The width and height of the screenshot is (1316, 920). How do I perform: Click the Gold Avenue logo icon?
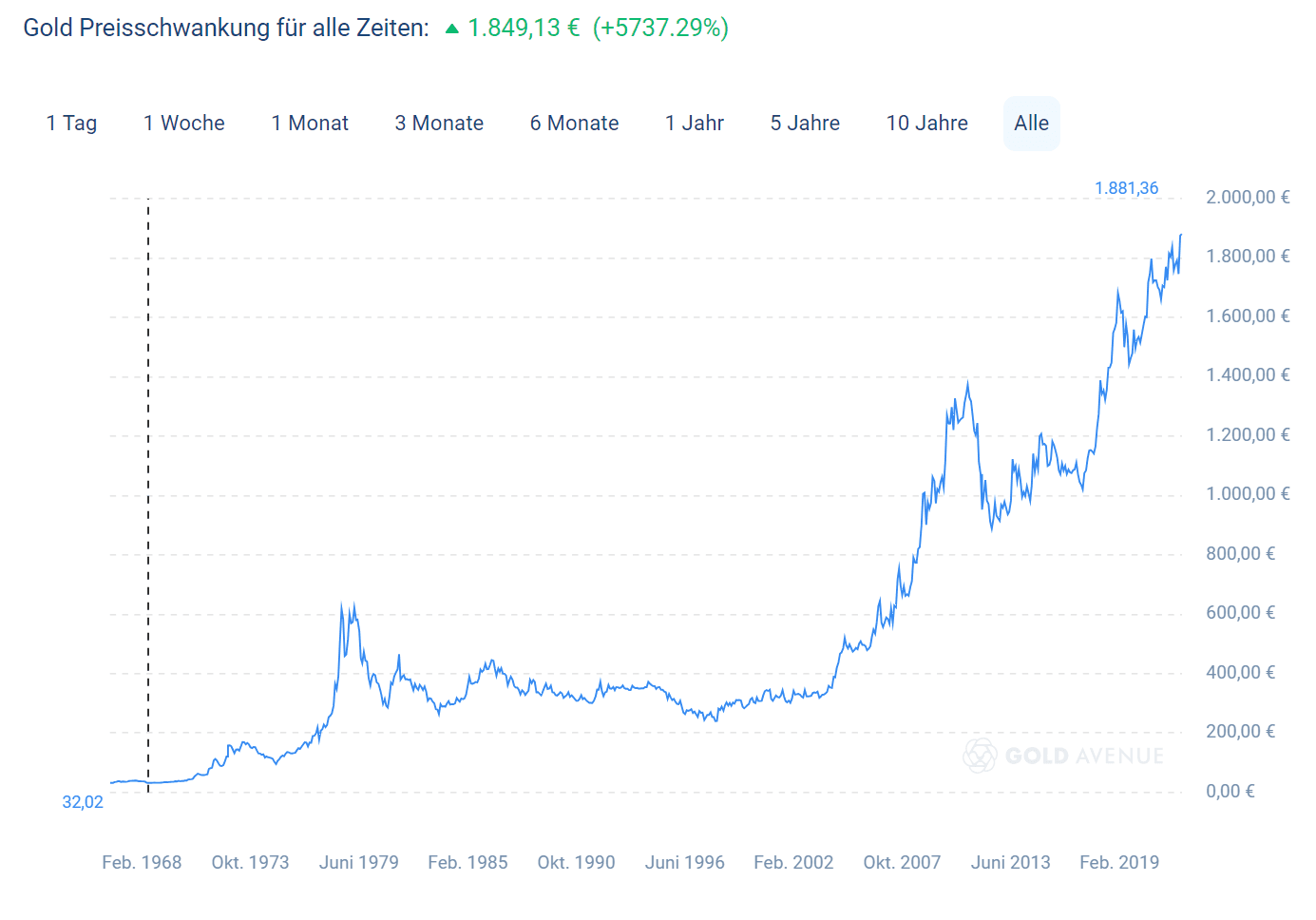(x=980, y=756)
